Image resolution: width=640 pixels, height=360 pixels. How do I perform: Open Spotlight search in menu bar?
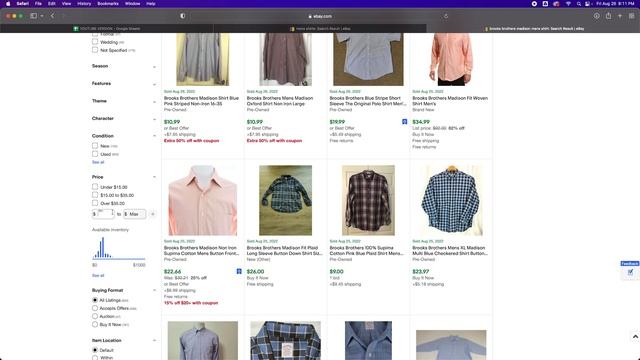tap(578, 4)
